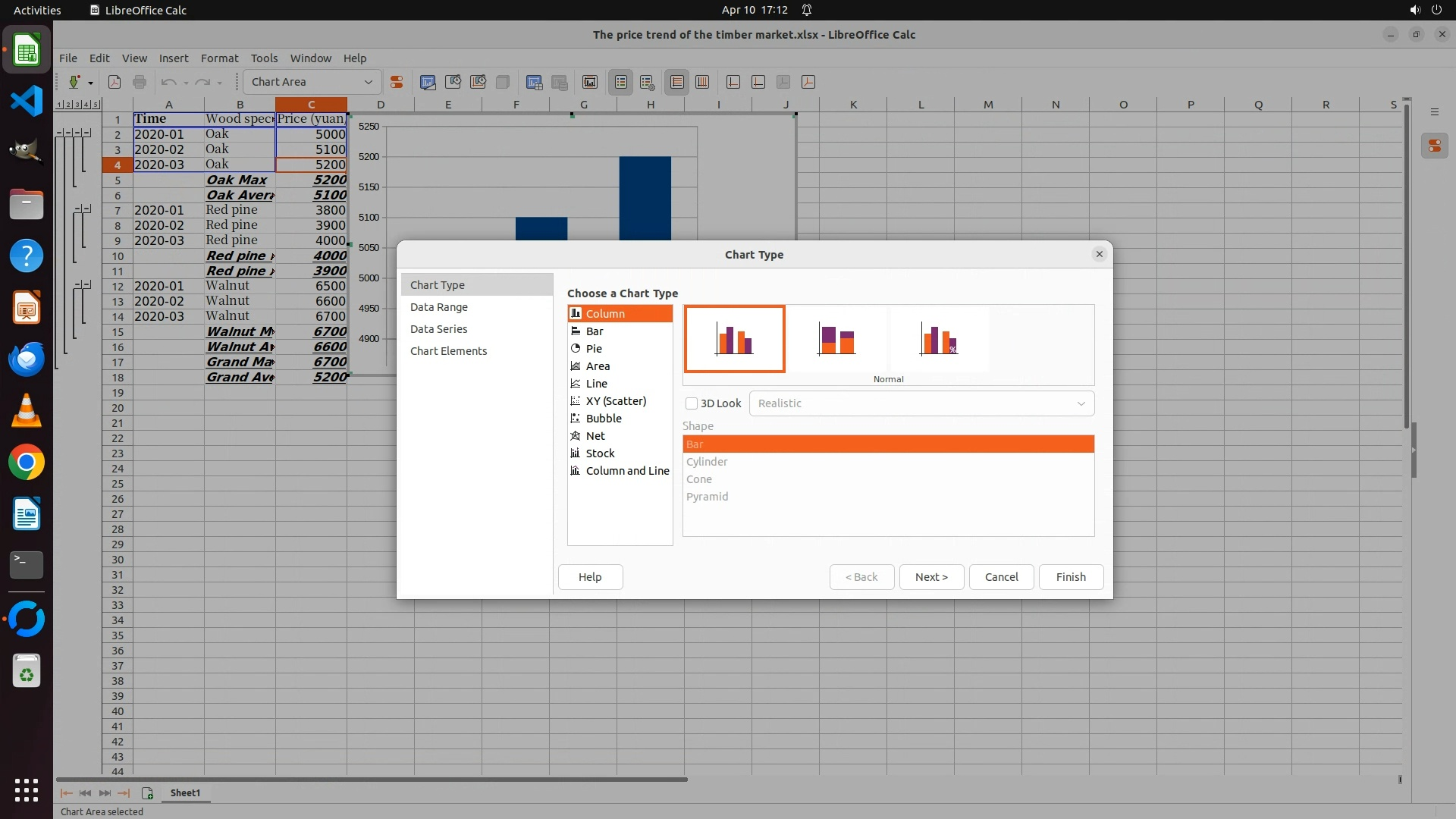Click Export as PDF toolbar icon
Screen dimensions: 1456x819
[x=115, y=82]
